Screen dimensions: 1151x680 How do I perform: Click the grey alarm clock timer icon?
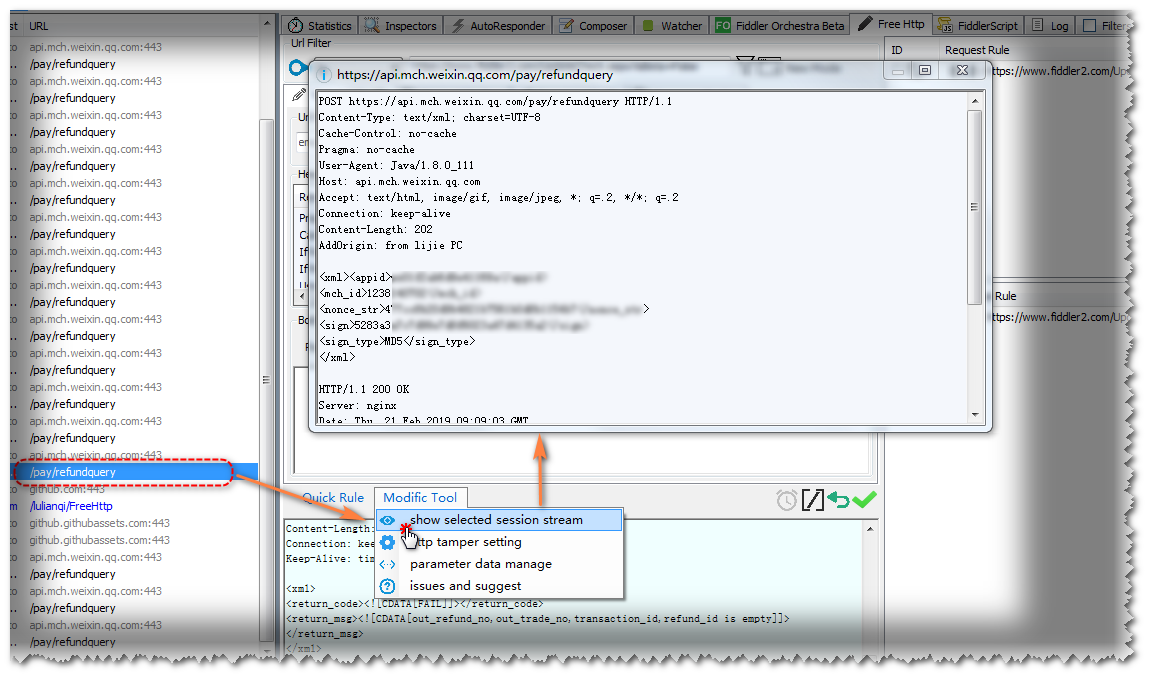pos(786,500)
